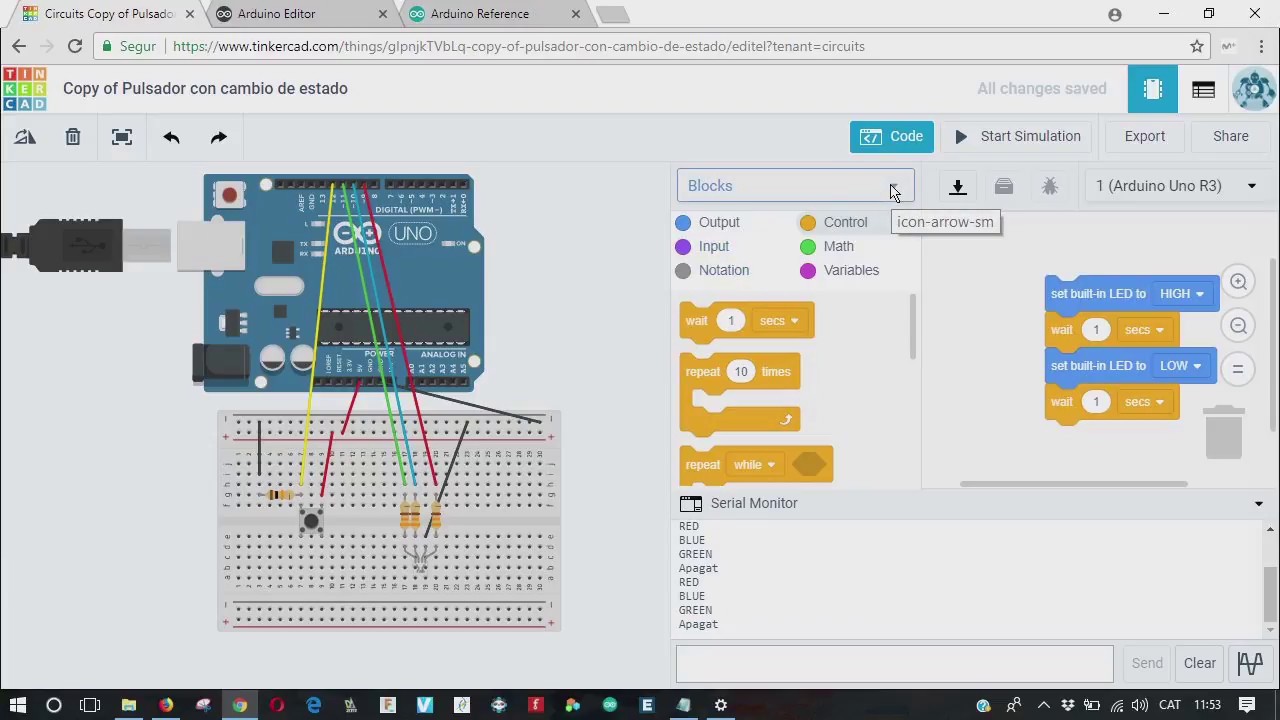Zoom to fit the circuit view

pos(122,137)
